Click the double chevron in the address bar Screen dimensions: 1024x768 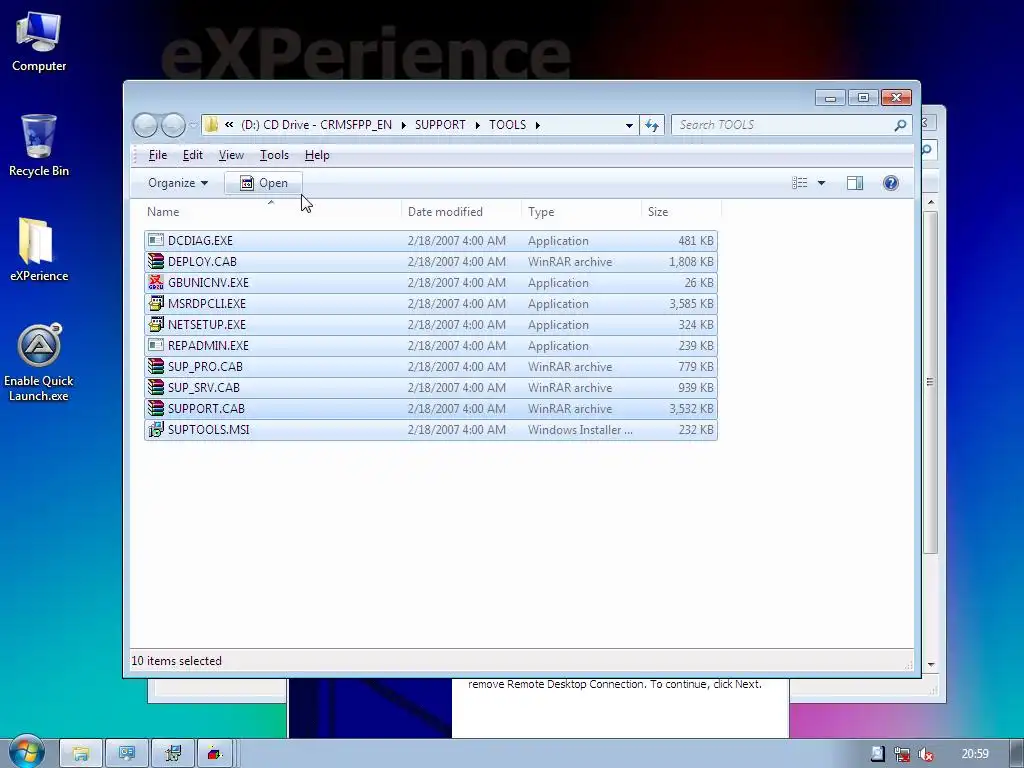tap(229, 124)
